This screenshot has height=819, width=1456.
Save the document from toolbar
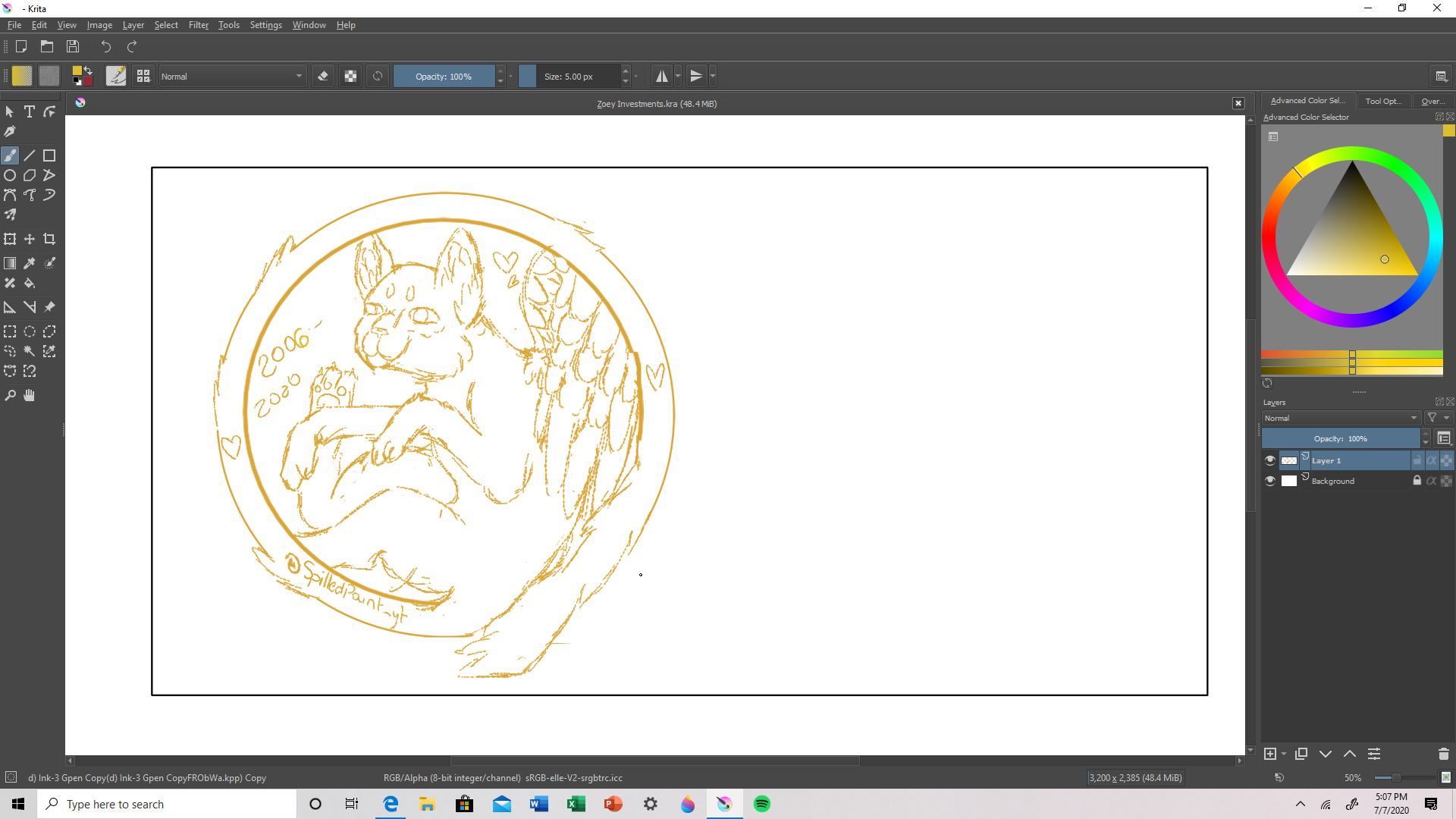pos(73,46)
